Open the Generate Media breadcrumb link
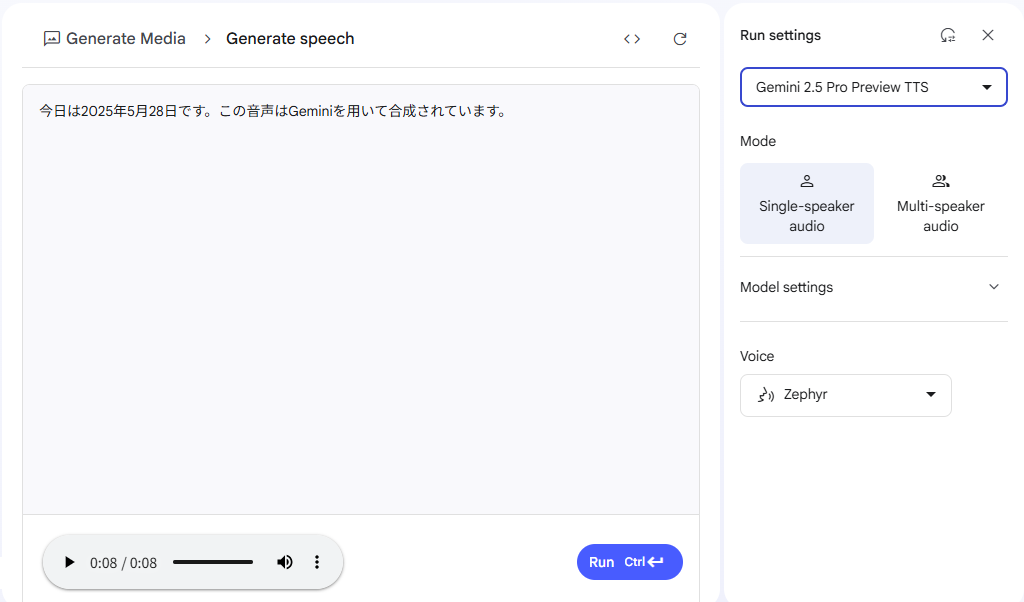This screenshot has height=602, width=1024. click(125, 39)
